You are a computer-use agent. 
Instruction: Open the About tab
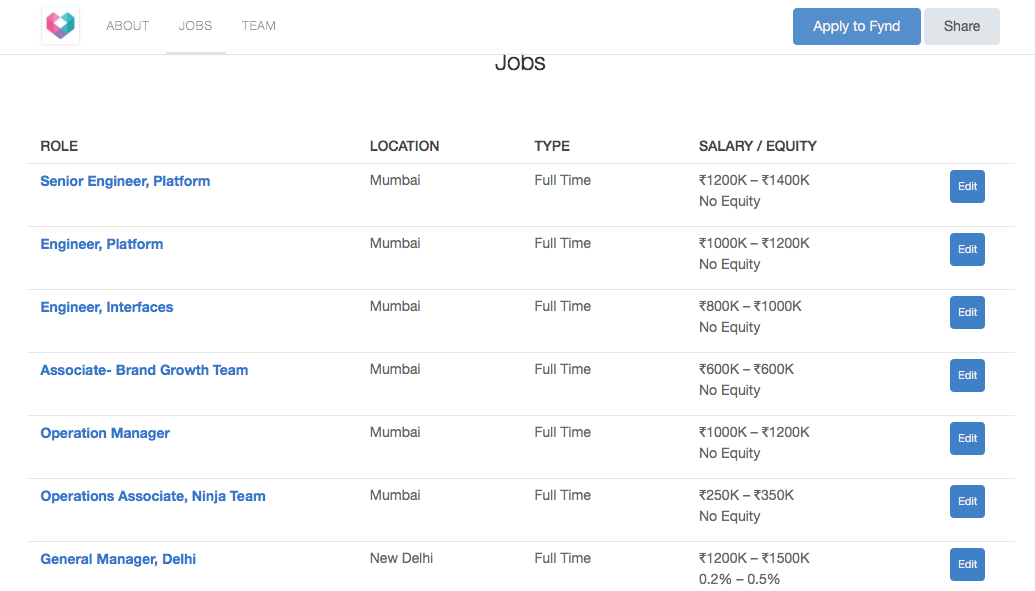[x=128, y=26]
